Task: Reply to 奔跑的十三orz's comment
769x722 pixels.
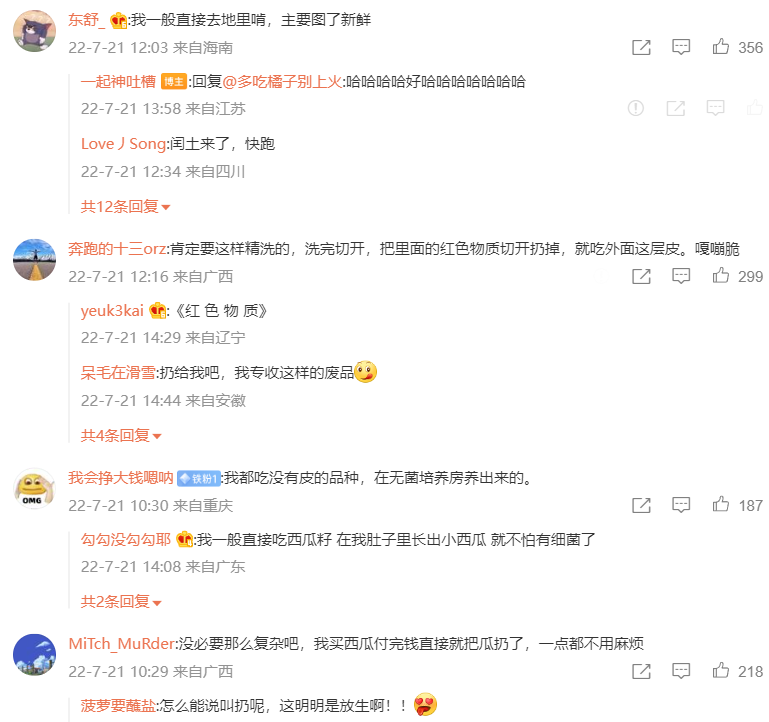Action: coord(681,276)
